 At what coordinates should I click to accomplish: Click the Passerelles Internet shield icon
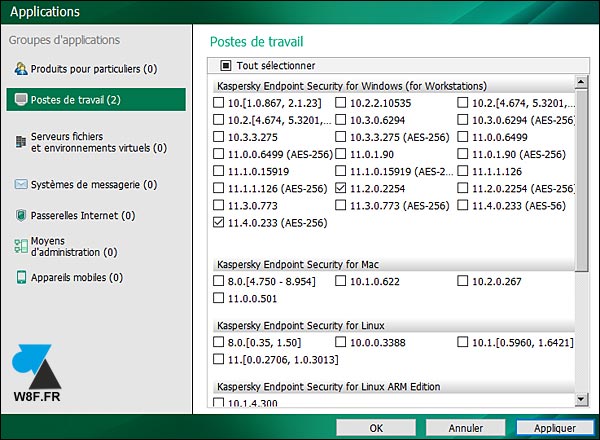[x=21, y=215]
